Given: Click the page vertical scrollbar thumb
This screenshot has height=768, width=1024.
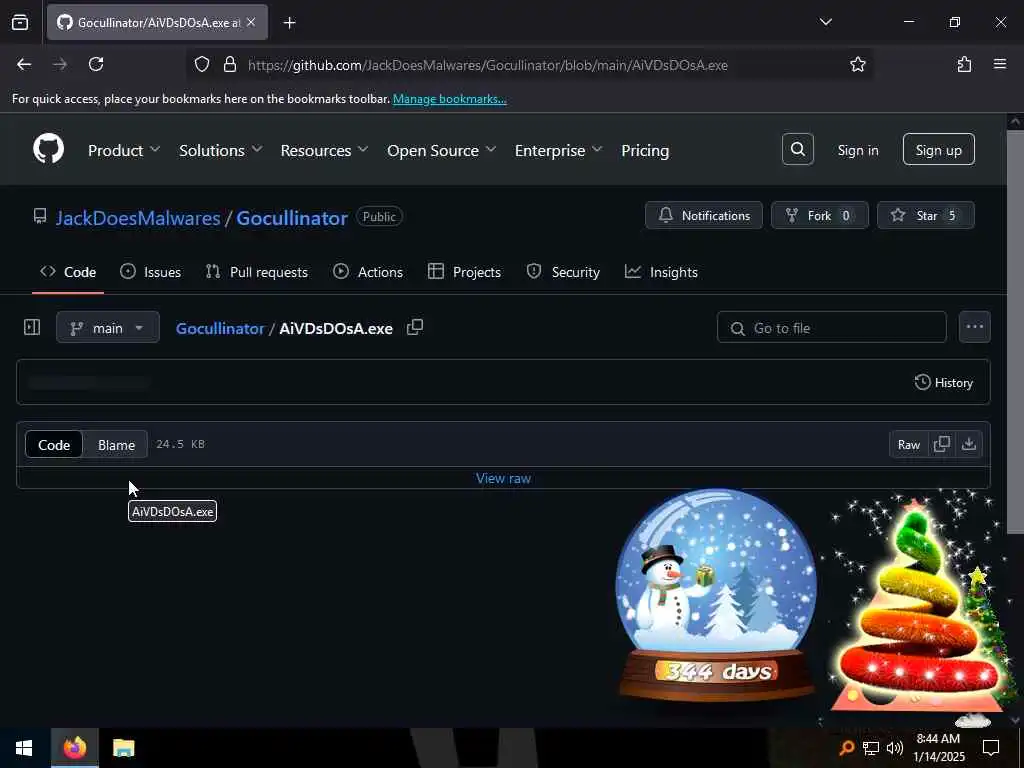Looking at the screenshot, I should [x=1014, y=332].
